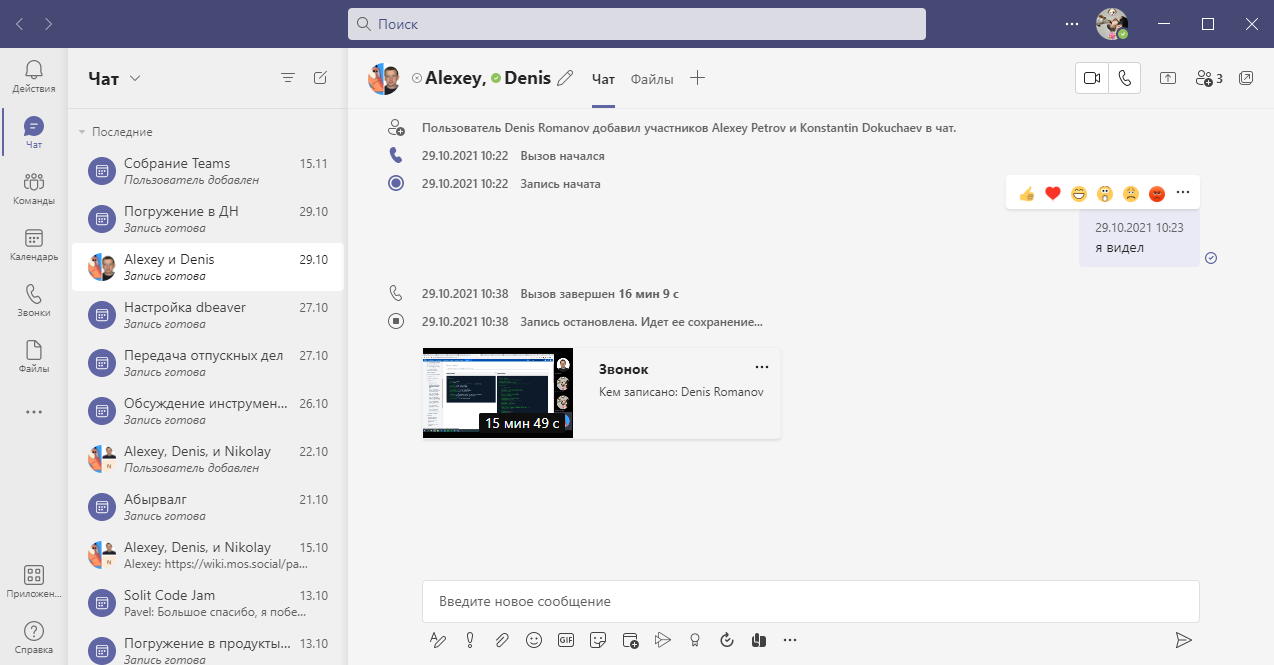The image size is (1274, 665).
Task: Add a new tab with plus
Action: click(698, 78)
